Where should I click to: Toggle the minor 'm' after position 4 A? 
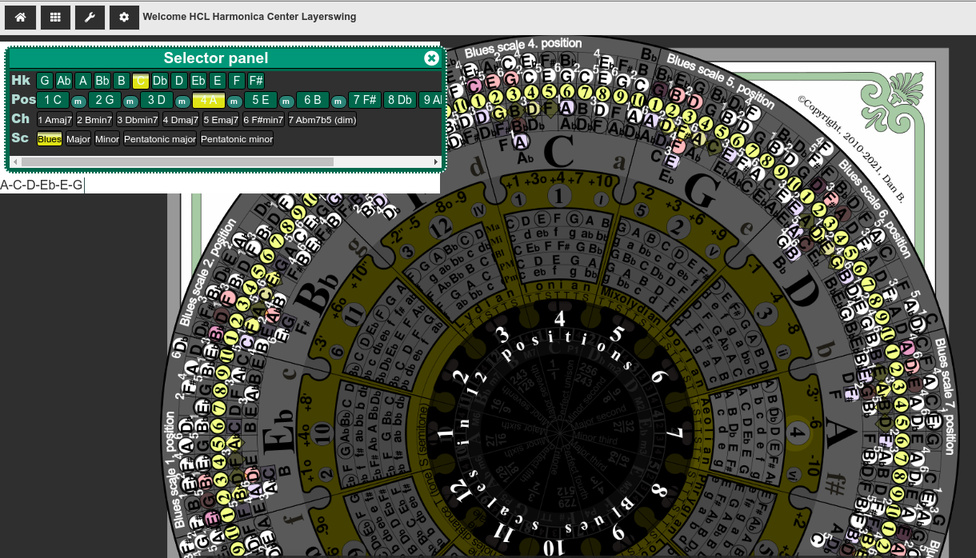pyautogui.click(x=234, y=101)
